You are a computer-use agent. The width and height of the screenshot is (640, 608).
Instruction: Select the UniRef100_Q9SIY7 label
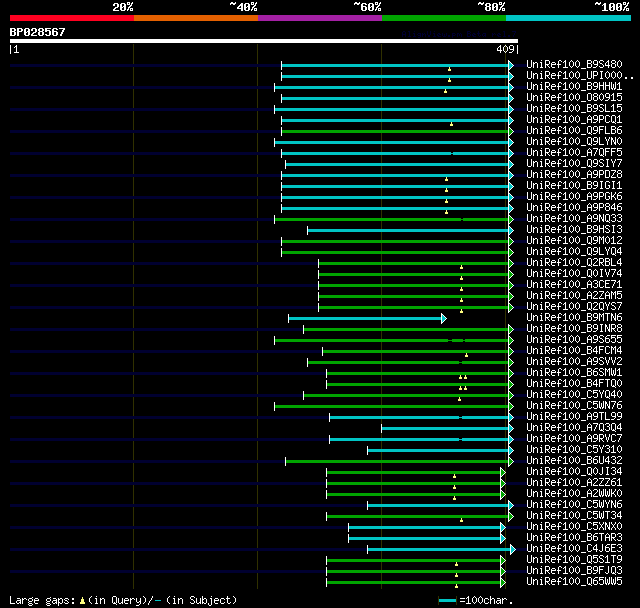tap(574, 164)
